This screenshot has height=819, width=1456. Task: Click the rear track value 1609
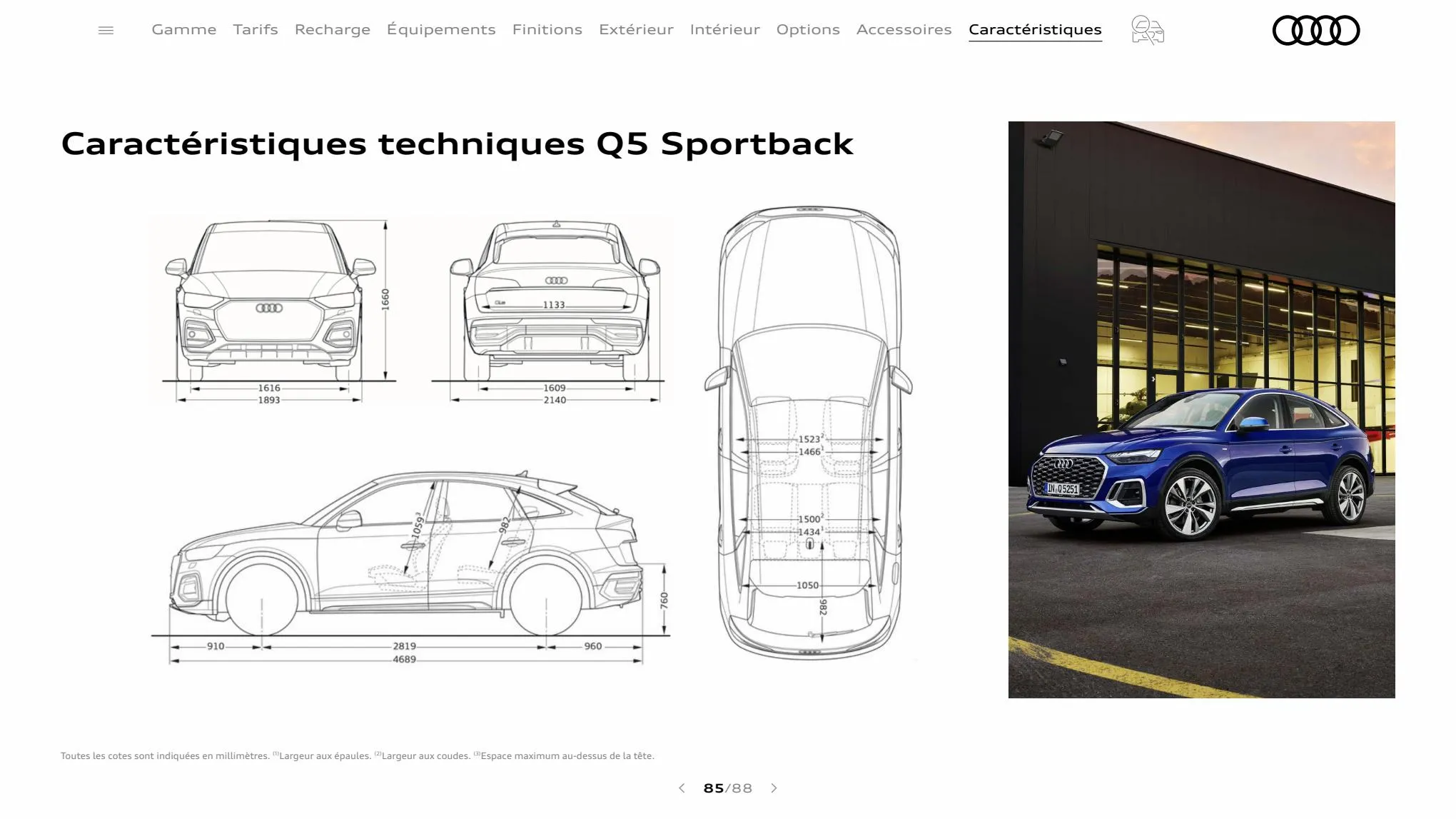pyautogui.click(x=555, y=388)
